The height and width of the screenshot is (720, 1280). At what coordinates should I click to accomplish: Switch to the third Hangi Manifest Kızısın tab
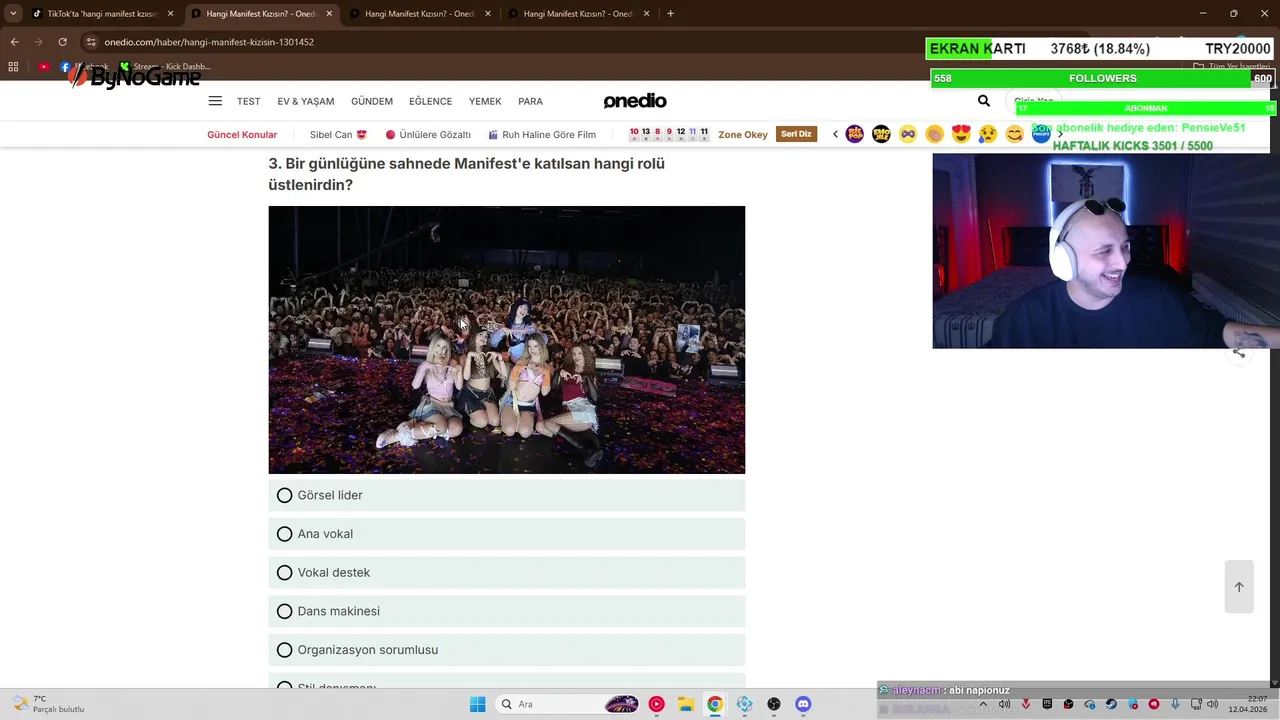[419, 14]
